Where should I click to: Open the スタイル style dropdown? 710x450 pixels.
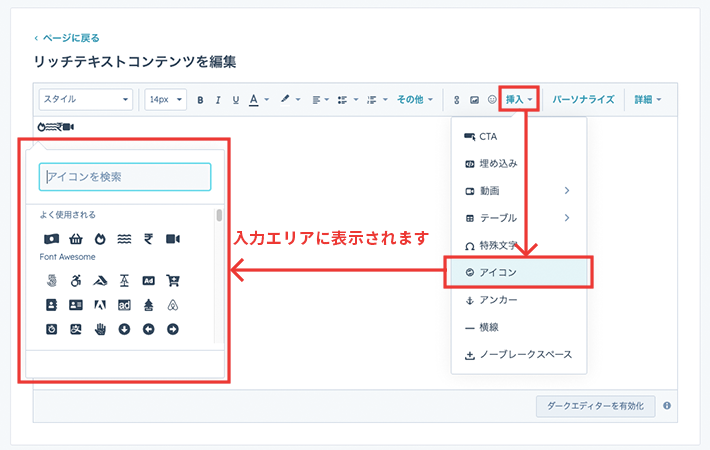[x=86, y=99]
